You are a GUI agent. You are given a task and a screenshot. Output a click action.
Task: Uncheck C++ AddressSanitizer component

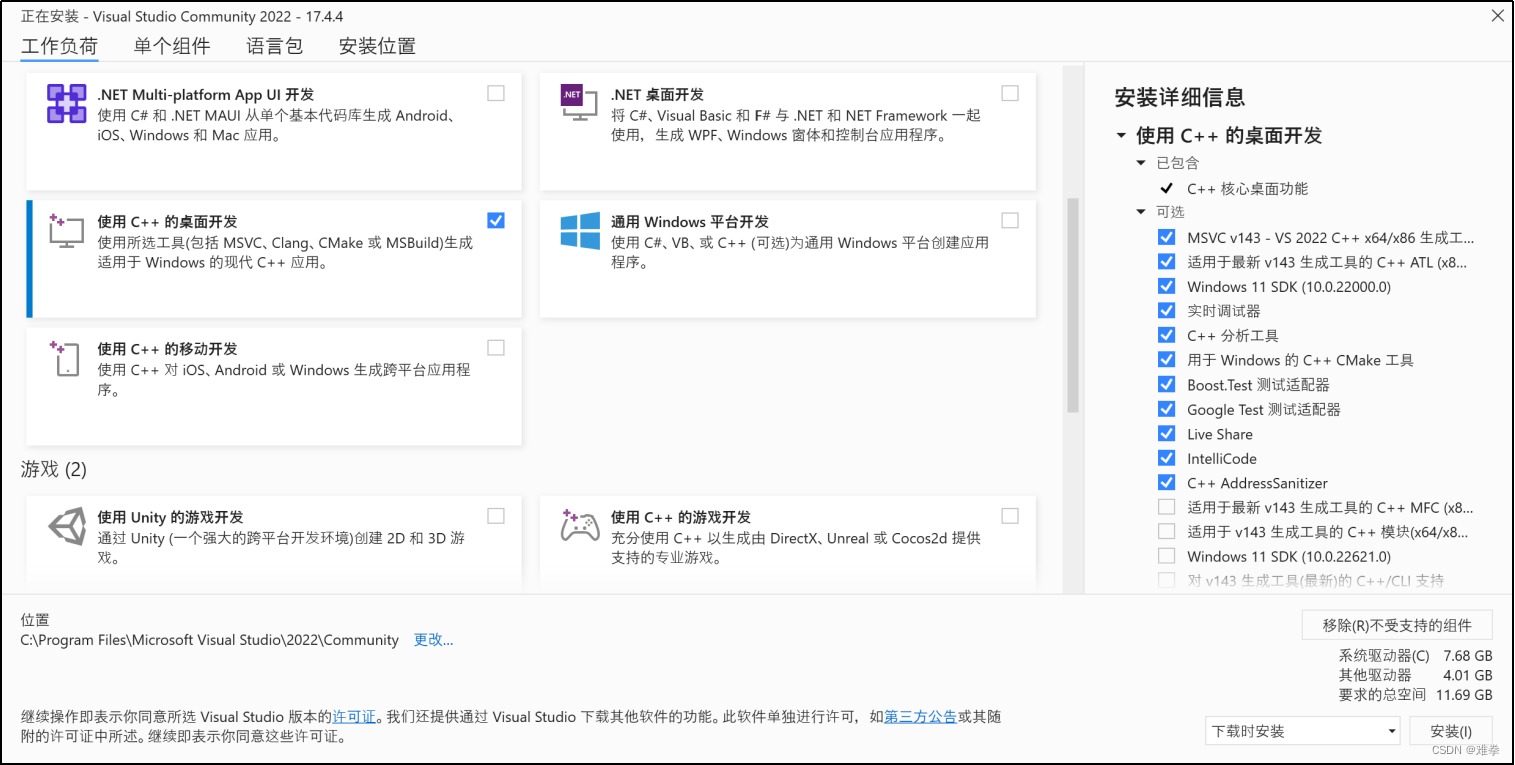pyautogui.click(x=1166, y=482)
